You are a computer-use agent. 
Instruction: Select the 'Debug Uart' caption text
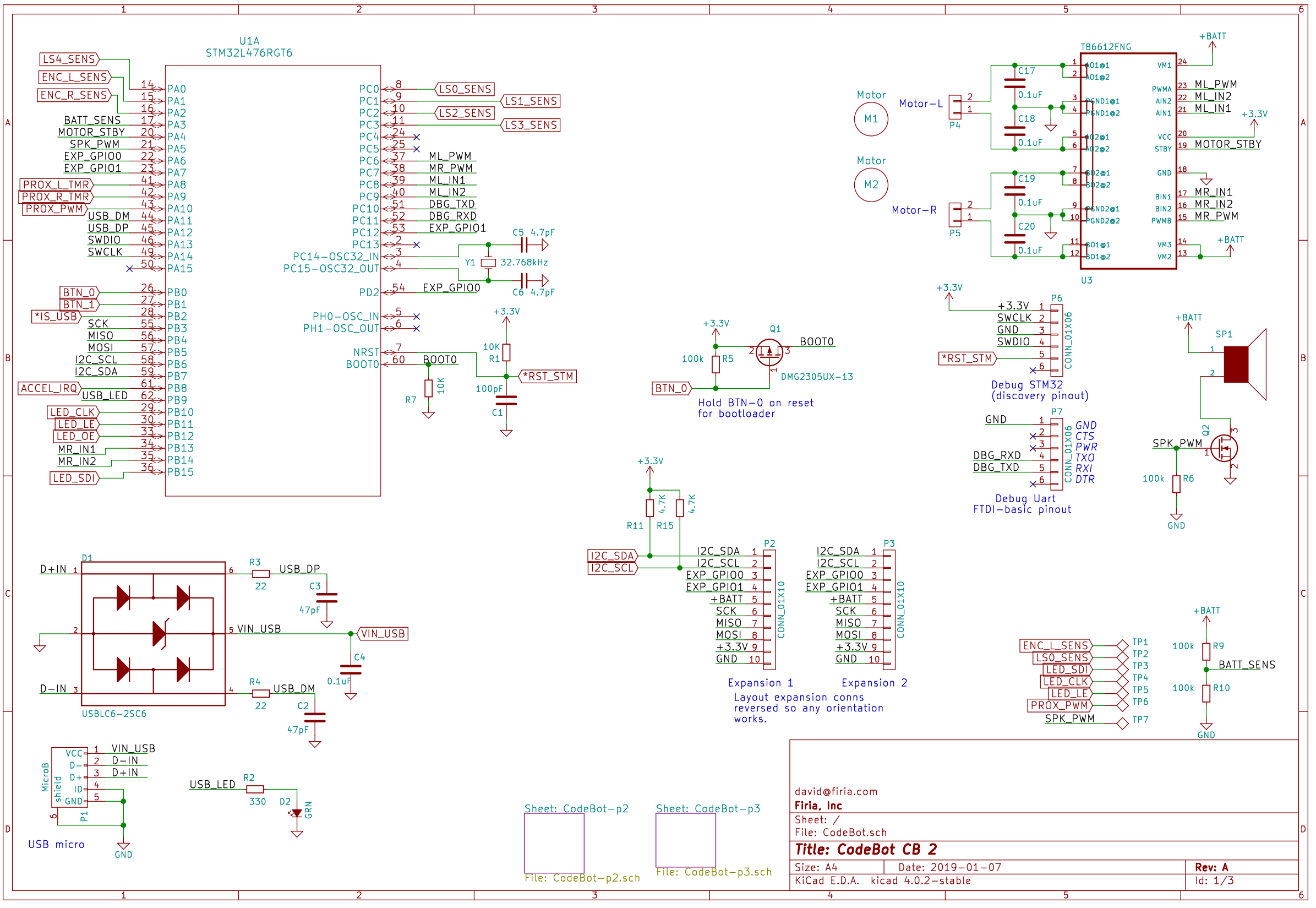tap(1025, 499)
